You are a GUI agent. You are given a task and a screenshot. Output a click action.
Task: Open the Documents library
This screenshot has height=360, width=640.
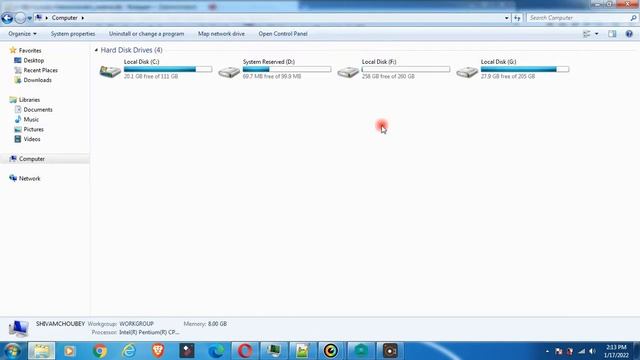[38, 109]
